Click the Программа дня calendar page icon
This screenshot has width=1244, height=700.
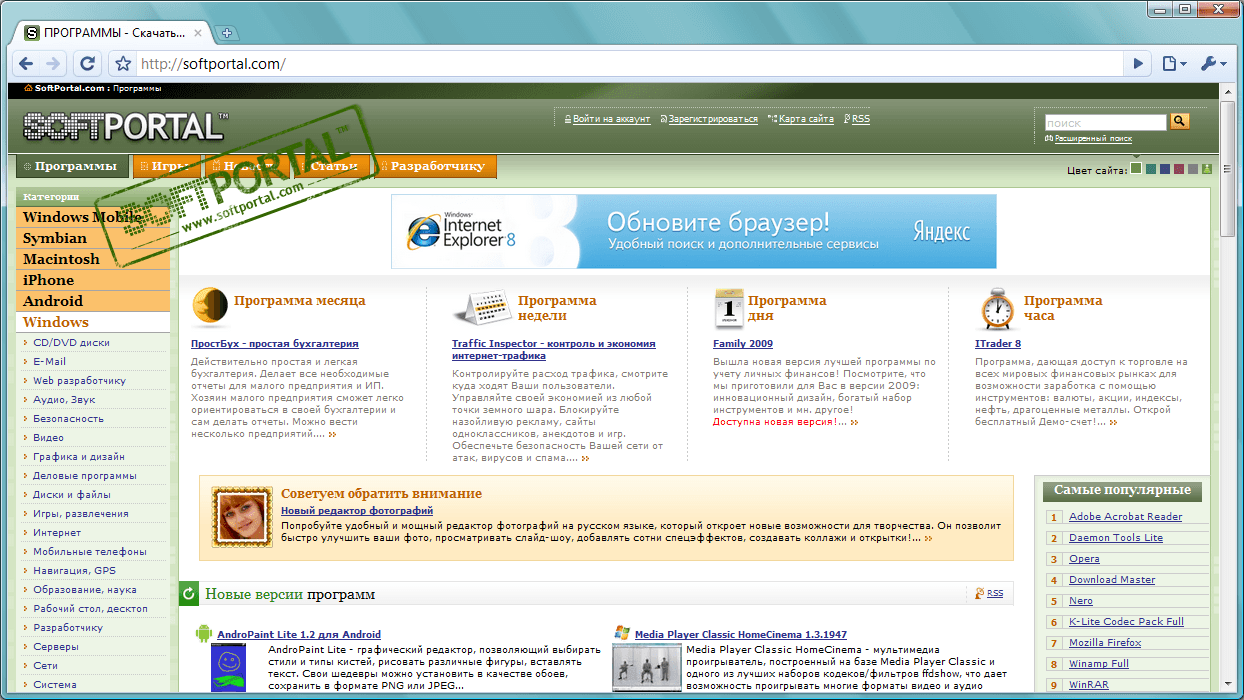pos(728,309)
